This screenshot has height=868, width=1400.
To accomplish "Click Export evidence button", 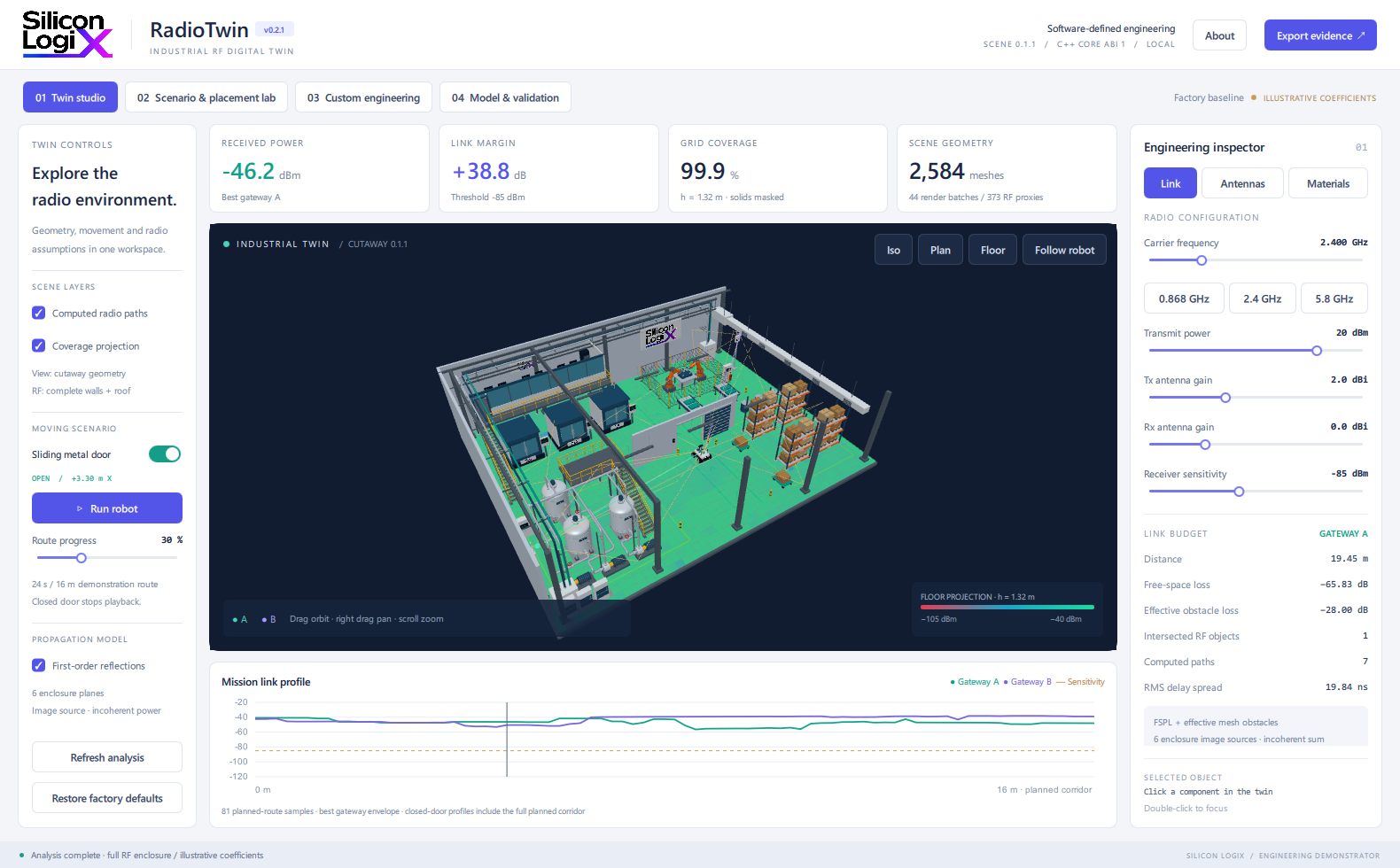I will point(1320,35).
